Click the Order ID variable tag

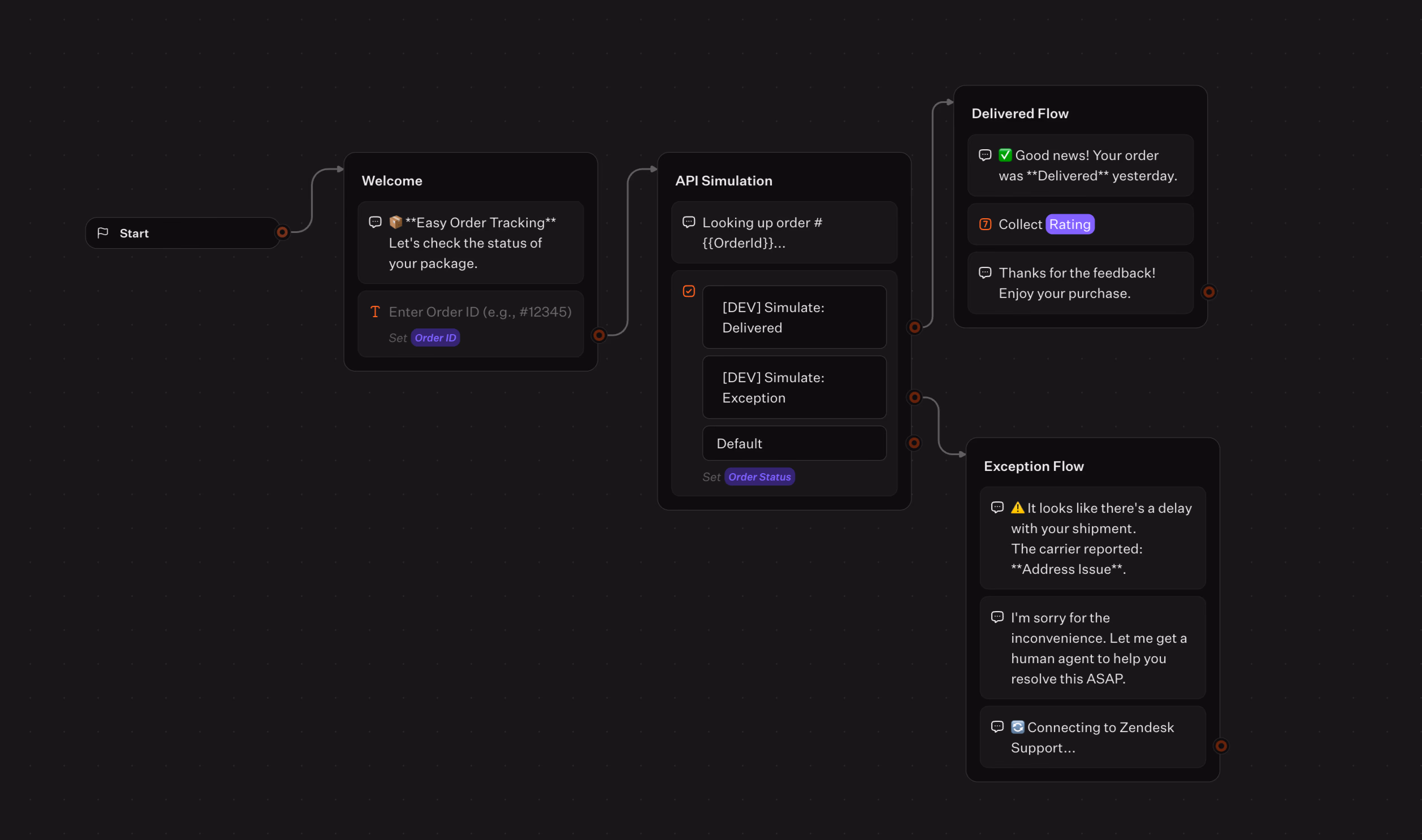click(x=435, y=338)
